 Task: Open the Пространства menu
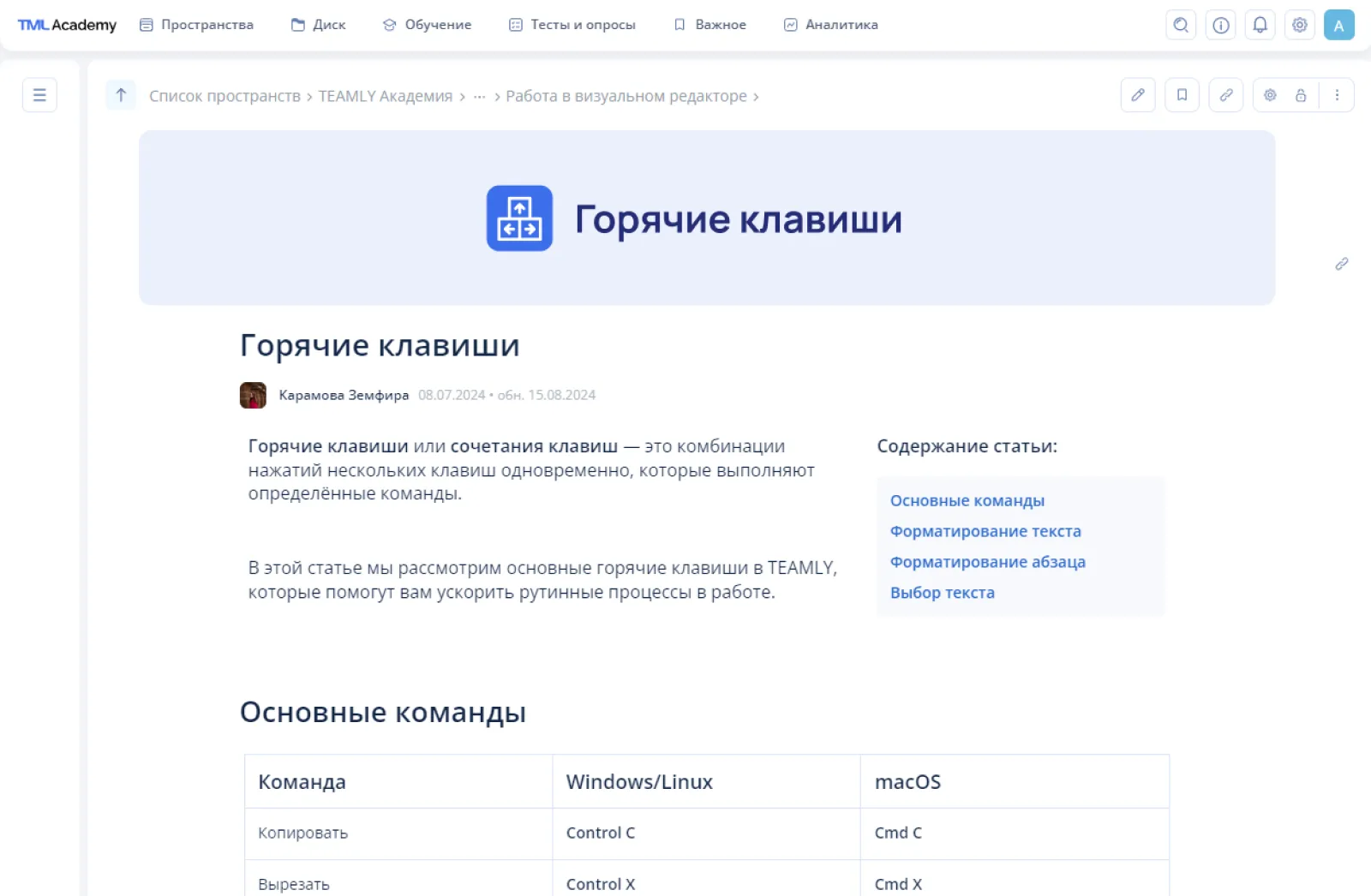196,25
